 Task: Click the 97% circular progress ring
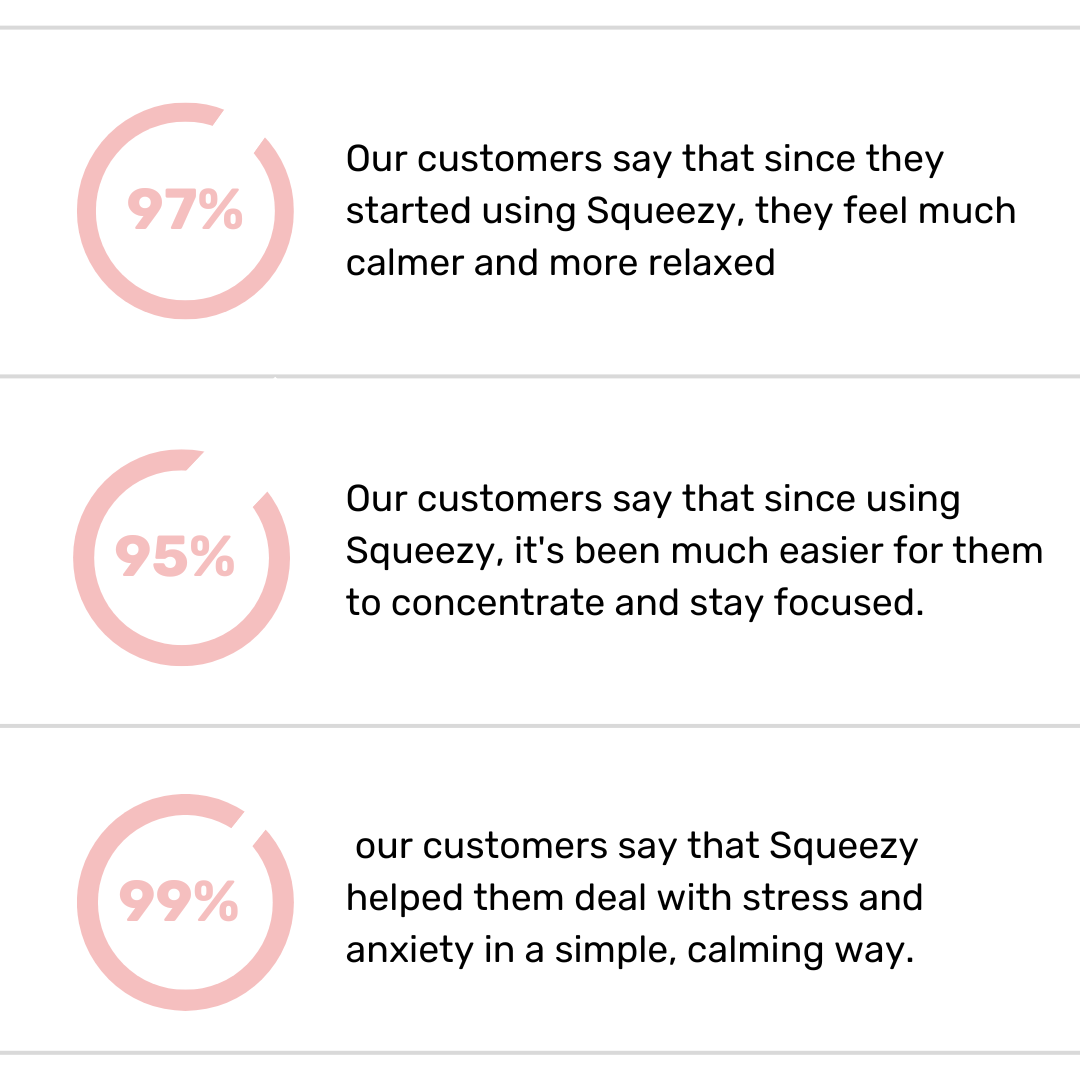(x=185, y=211)
